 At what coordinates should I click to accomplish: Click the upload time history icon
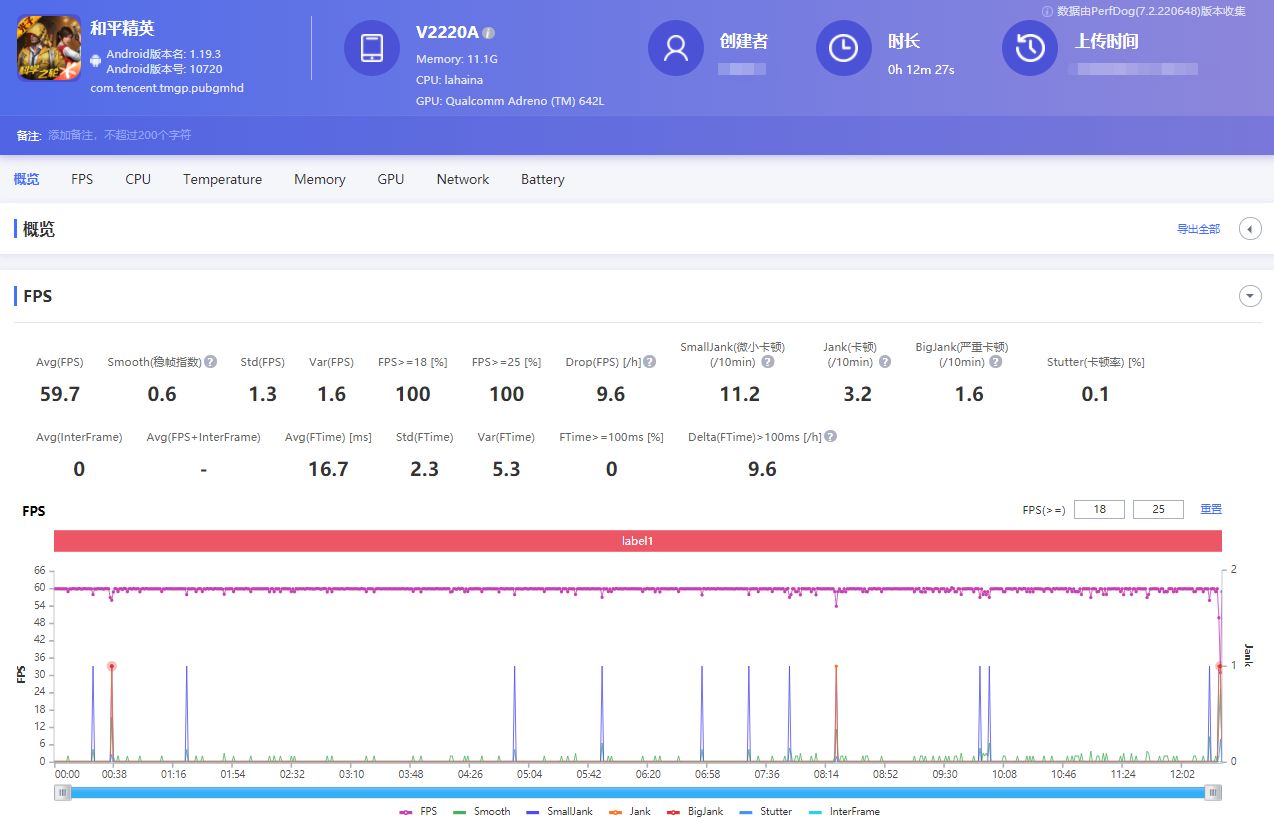pyautogui.click(x=1030, y=48)
